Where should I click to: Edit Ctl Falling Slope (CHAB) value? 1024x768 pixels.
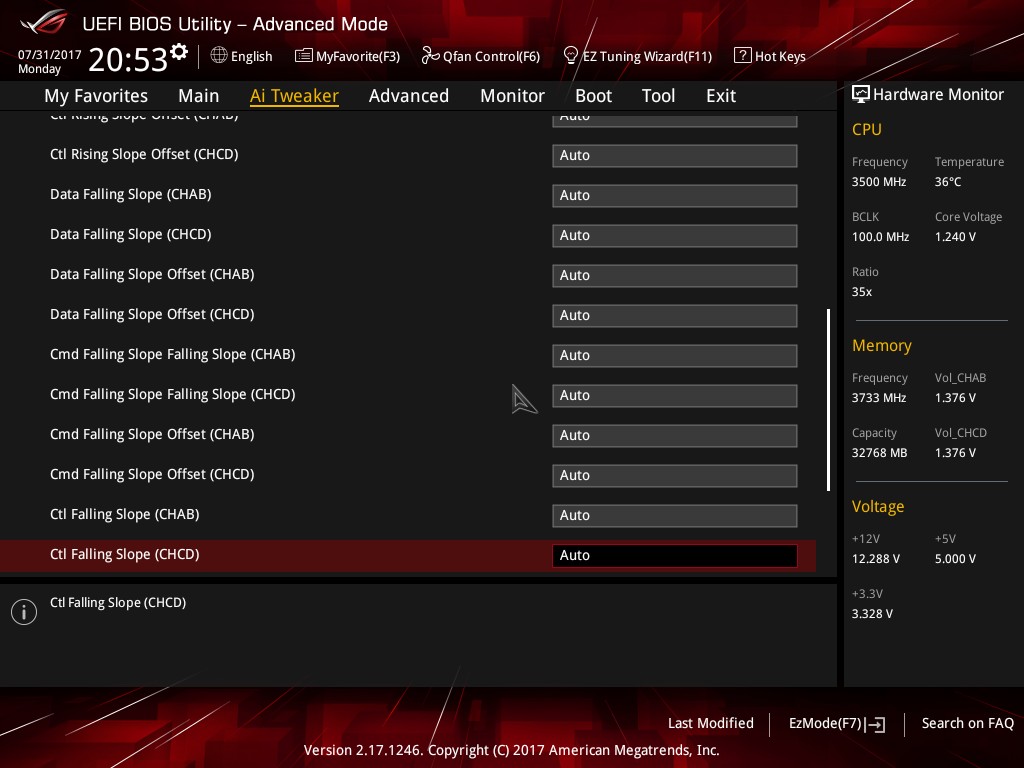[x=675, y=515]
